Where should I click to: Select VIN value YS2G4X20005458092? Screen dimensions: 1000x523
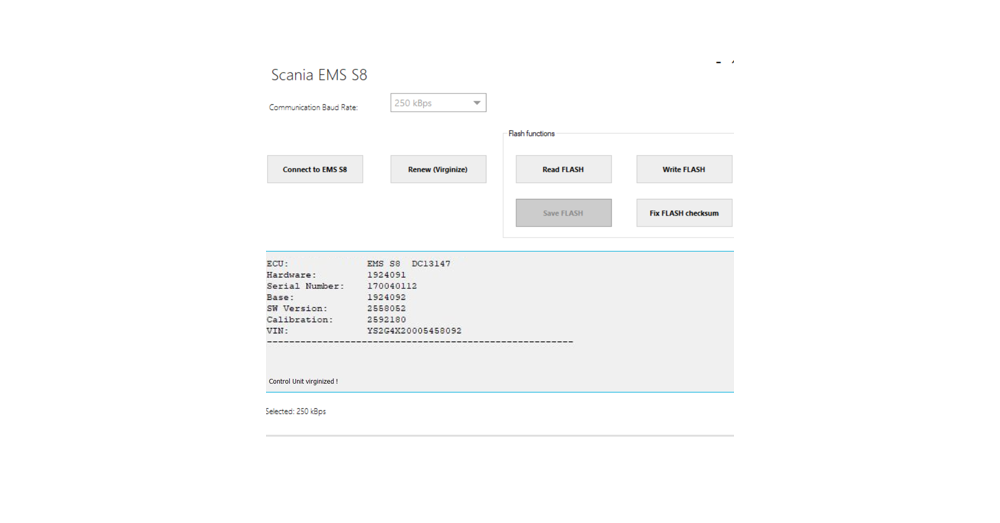point(414,331)
